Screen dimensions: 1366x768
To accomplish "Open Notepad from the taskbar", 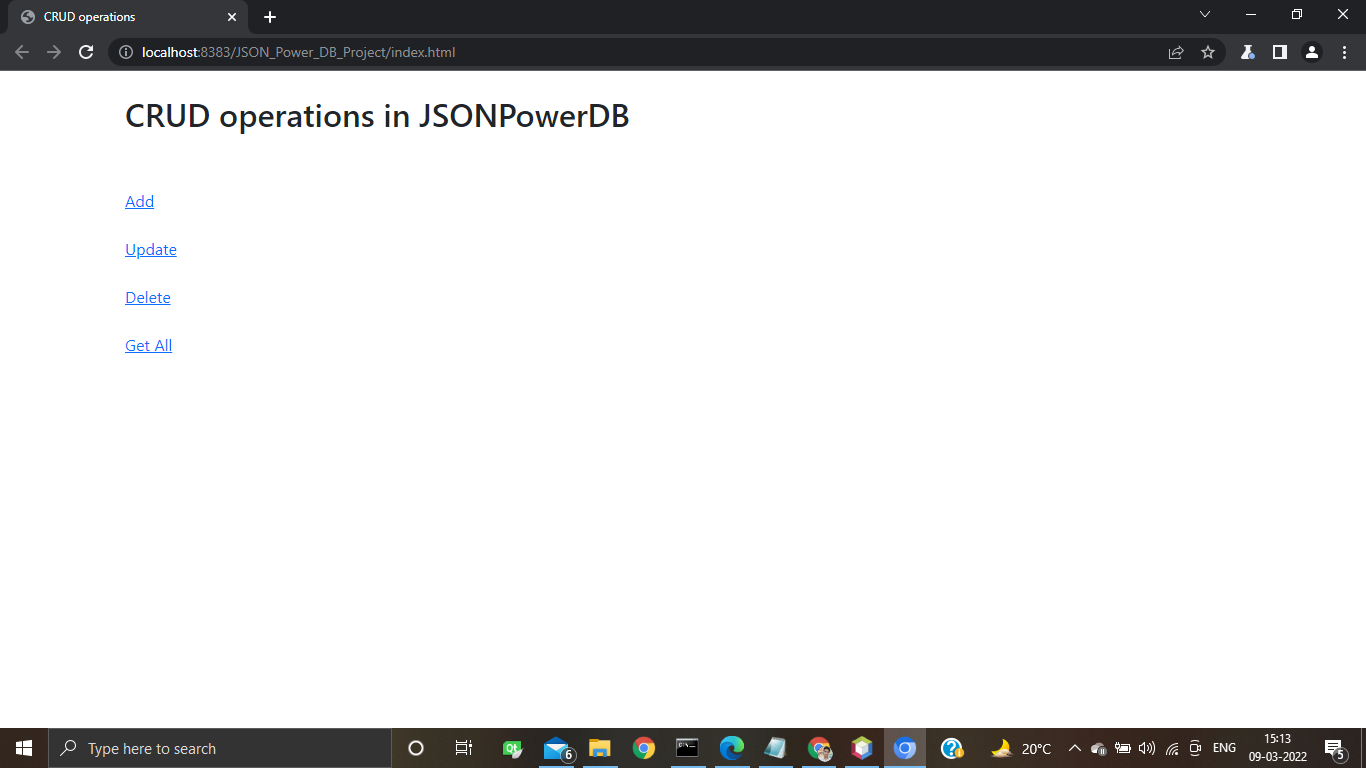I will [x=775, y=748].
